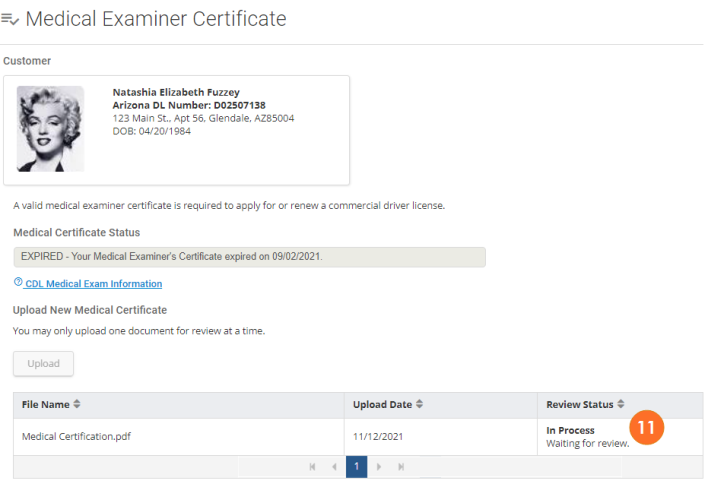The width and height of the screenshot is (708, 487).
Task: Click the EXPIRED certificate status field
Action: coord(248,257)
